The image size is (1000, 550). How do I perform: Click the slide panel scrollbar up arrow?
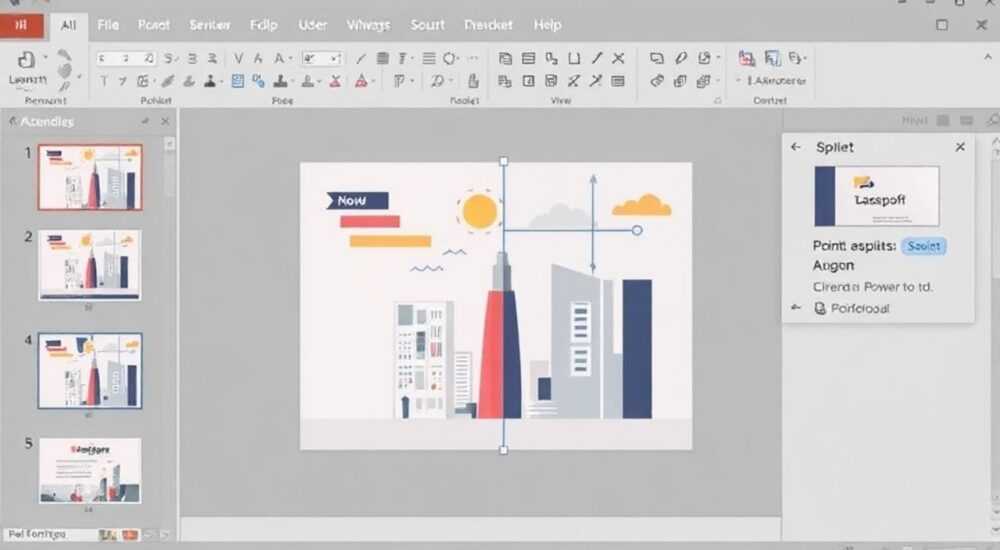tap(169, 144)
